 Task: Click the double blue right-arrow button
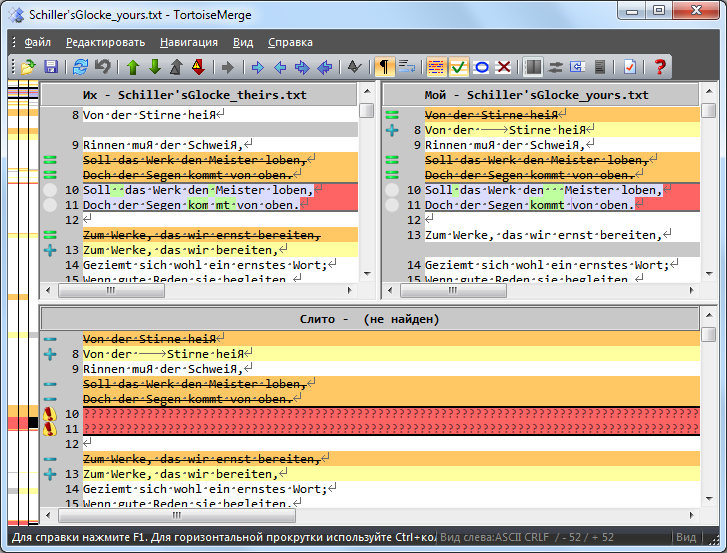[302, 67]
